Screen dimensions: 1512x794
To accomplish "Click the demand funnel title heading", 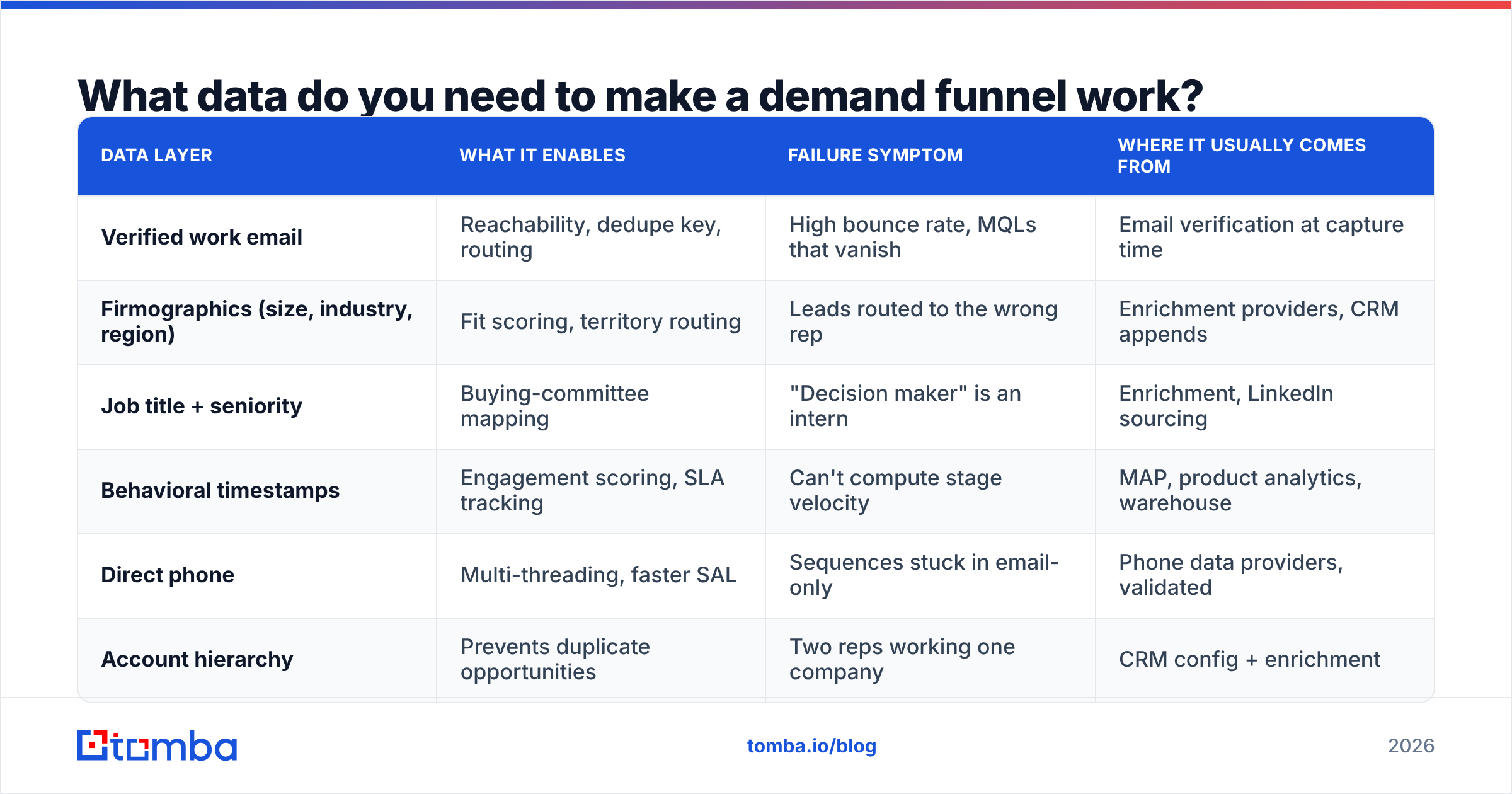I will 640,96.
